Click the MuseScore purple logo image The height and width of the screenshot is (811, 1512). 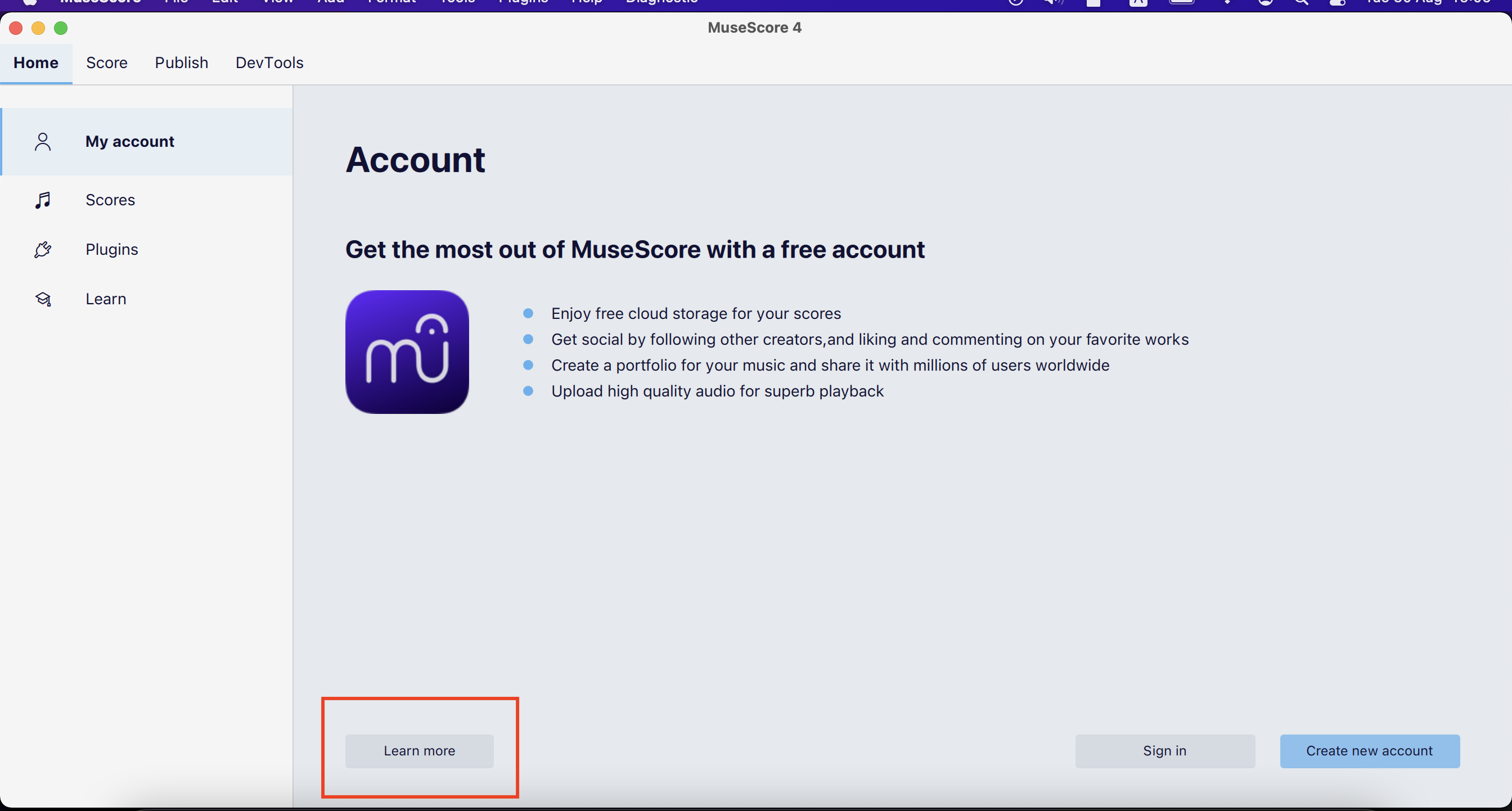pos(407,352)
